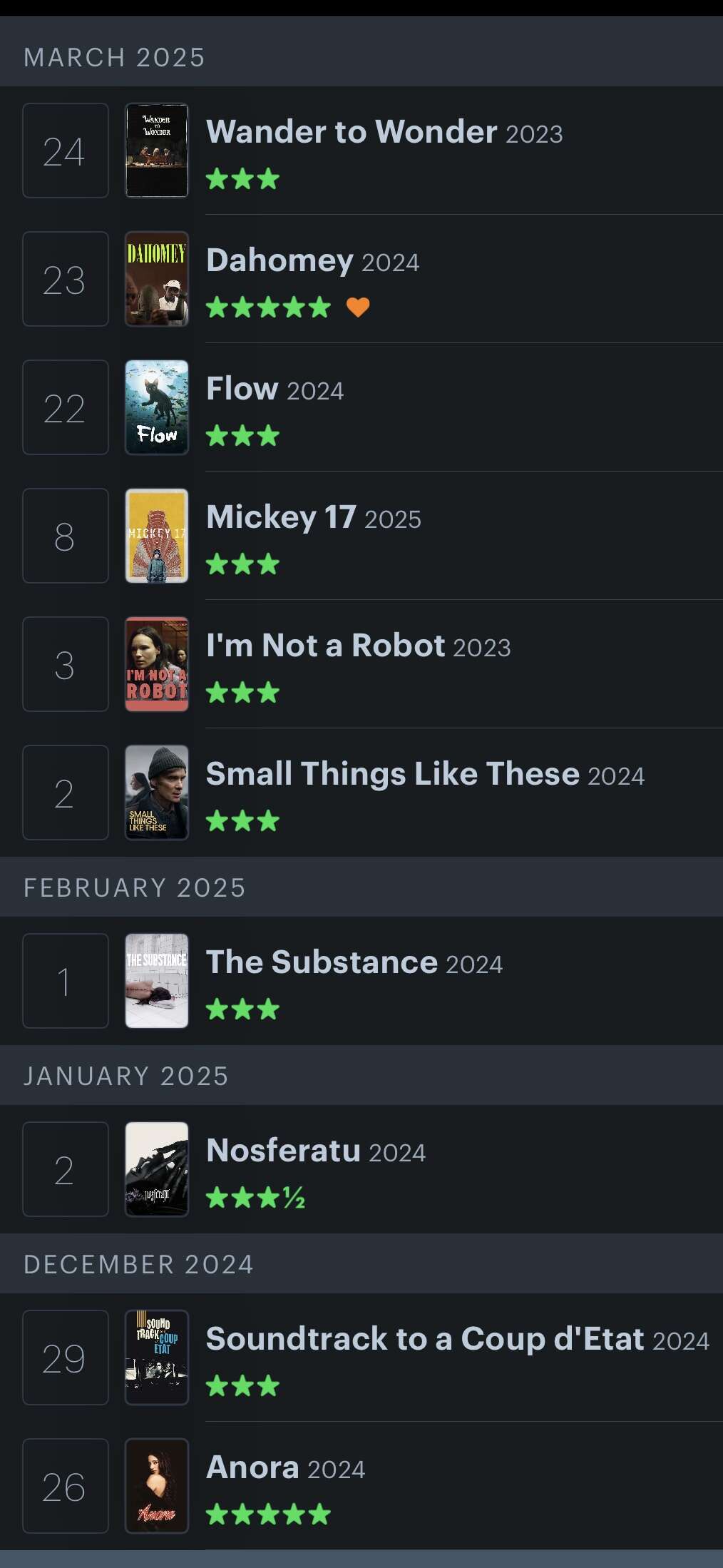Screen dimensions: 723x1568
Task: Select the day 29 December diary entry box
Action: pos(66,1358)
